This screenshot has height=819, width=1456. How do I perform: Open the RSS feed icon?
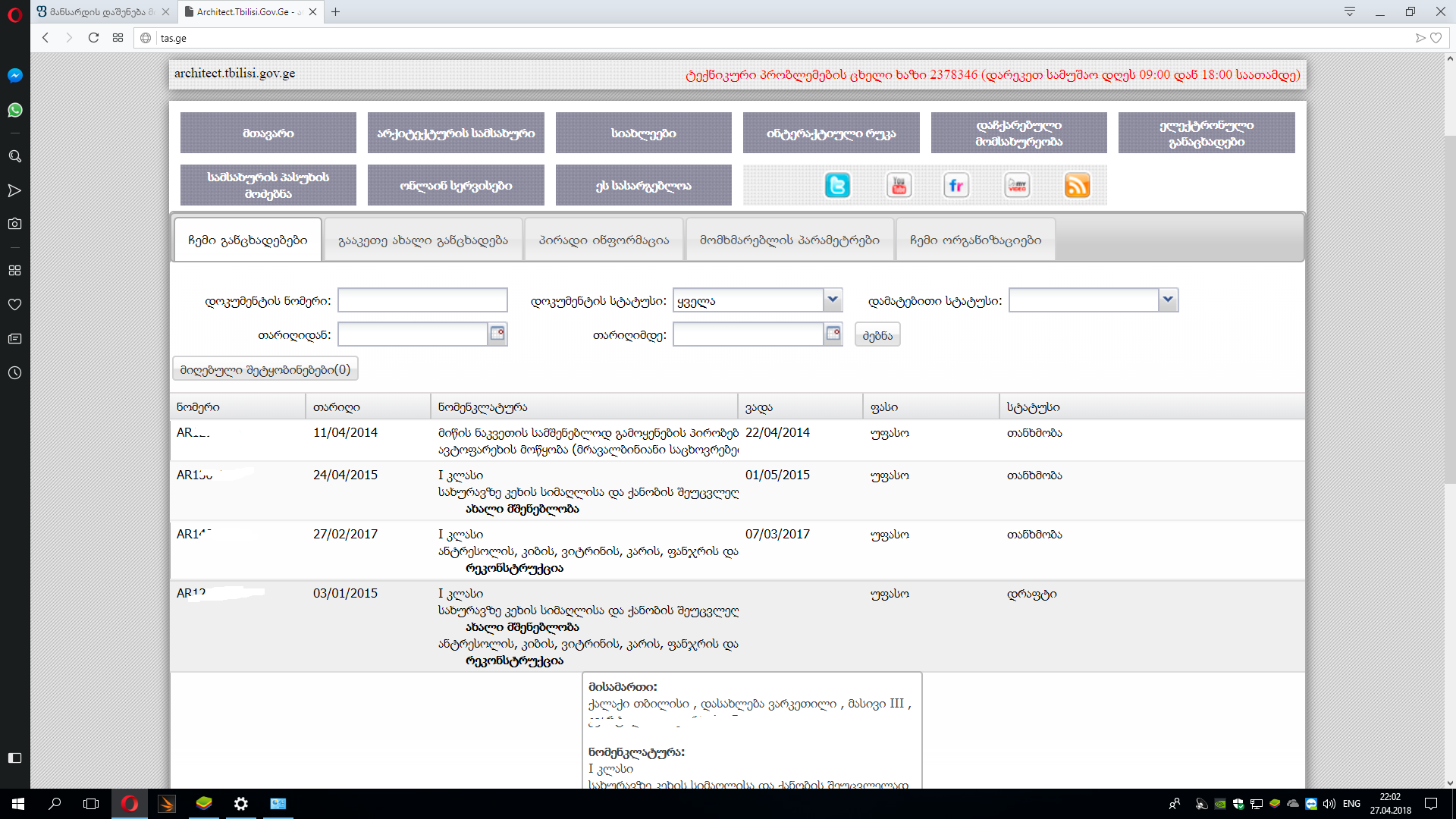point(1077,185)
